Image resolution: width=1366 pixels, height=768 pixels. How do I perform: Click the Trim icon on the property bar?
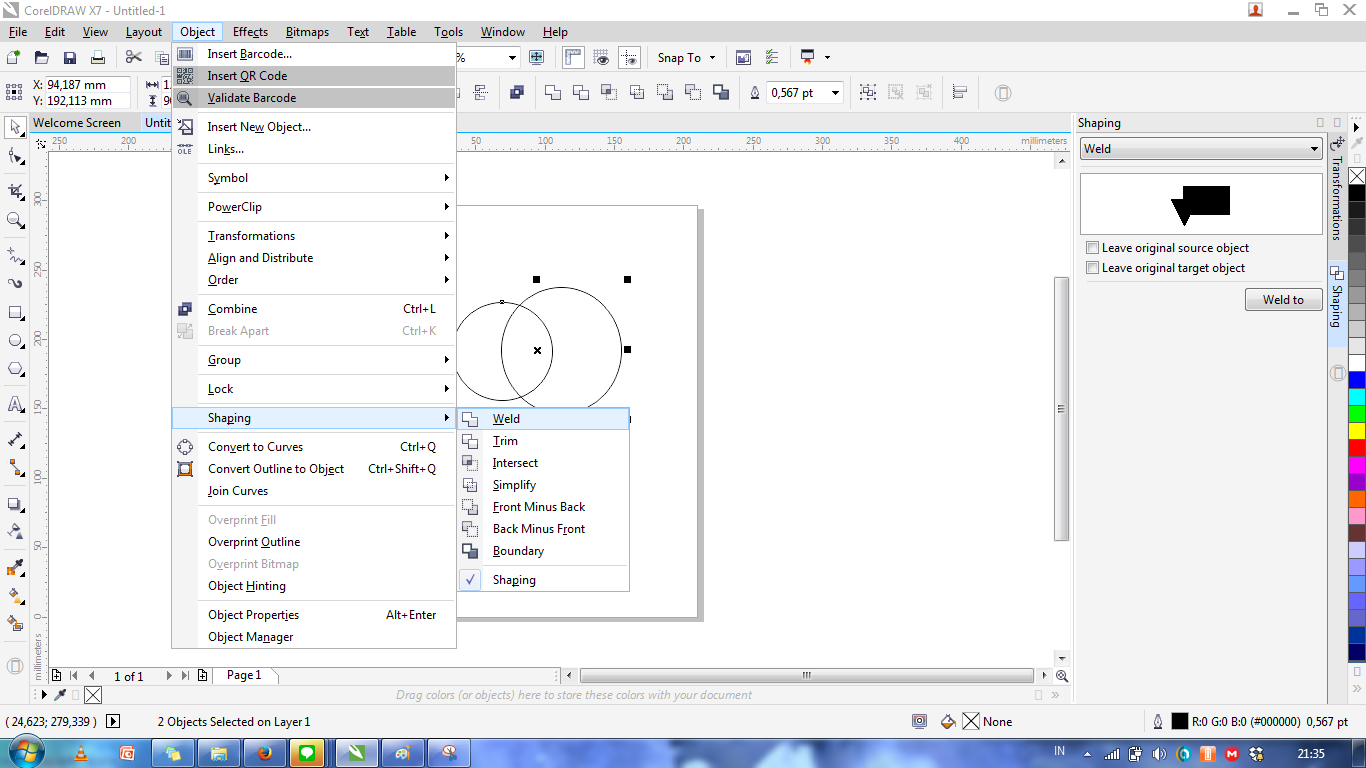coord(581,92)
